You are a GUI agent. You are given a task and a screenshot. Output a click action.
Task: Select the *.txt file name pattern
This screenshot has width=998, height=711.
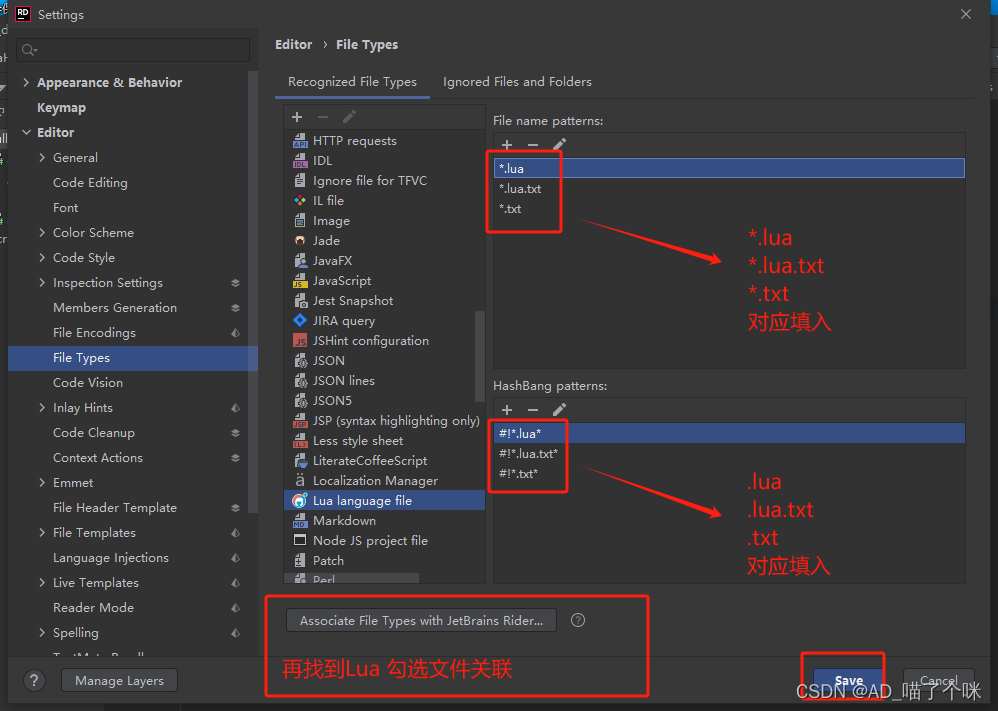729,209
